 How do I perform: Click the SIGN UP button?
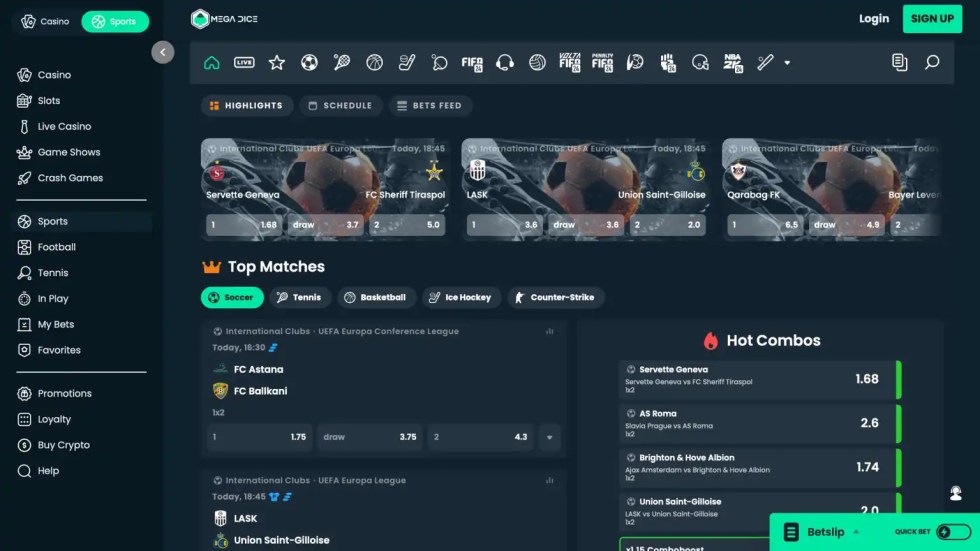coord(932,18)
